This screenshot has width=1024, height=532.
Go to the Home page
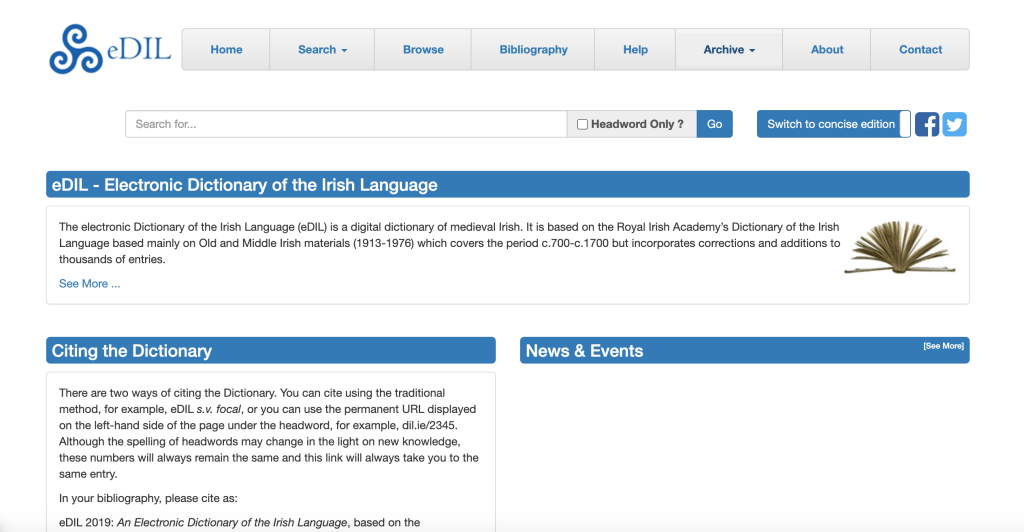pyautogui.click(x=226, y=49)
